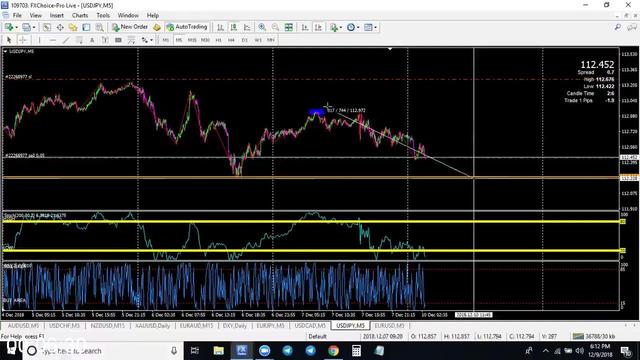Open the Charts menu
The width and height of the screenshot is (640, 360).
(x=80, y=15)
